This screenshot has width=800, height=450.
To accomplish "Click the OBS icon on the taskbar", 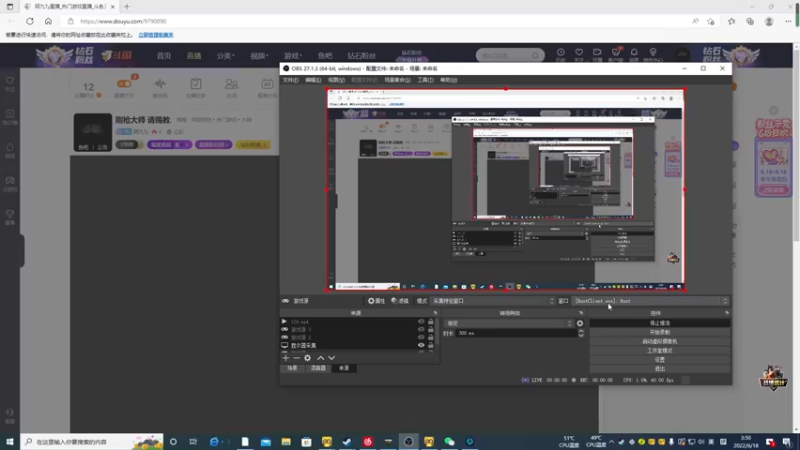I will pos(408,442).
